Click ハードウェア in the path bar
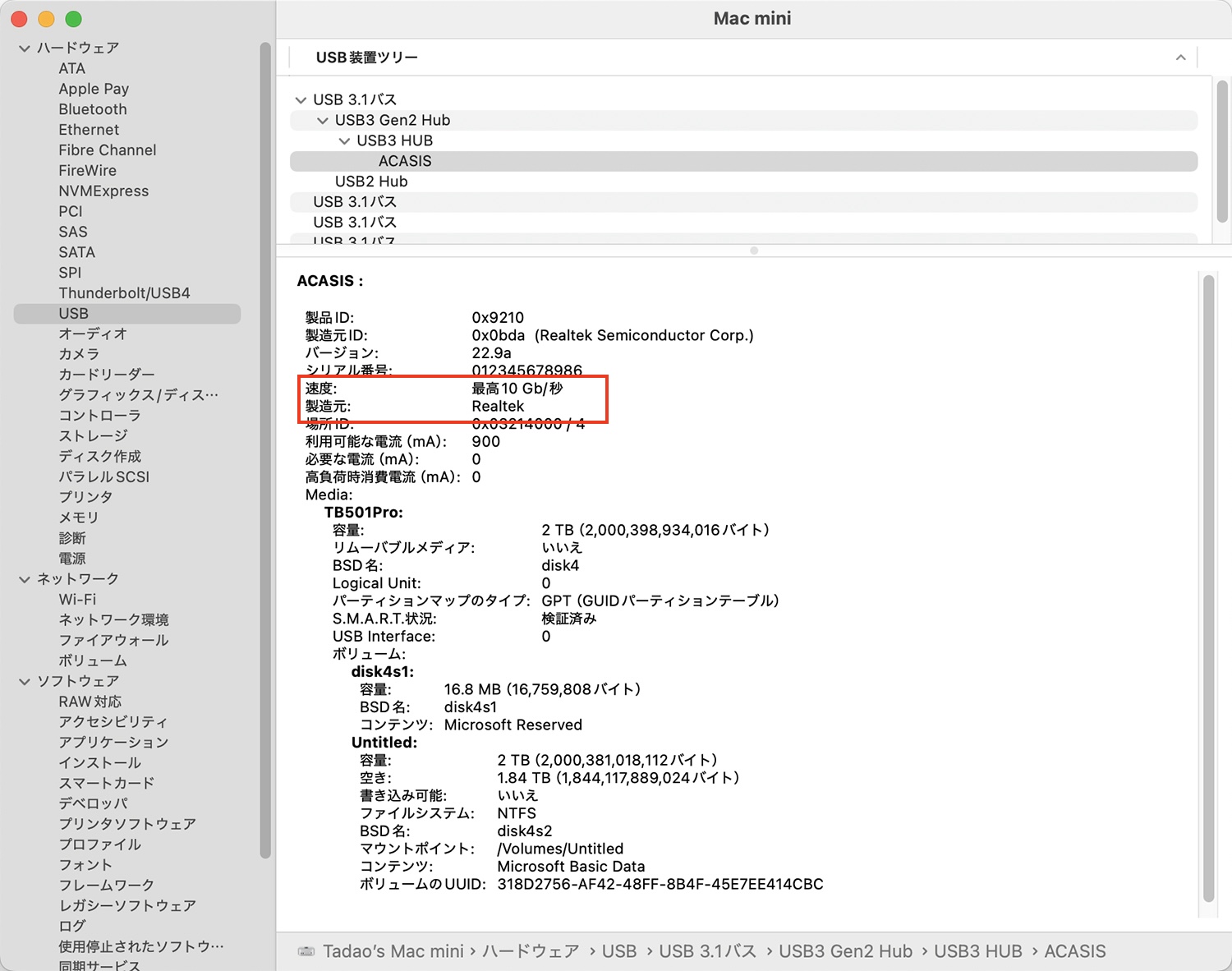 tap(531, 951)
